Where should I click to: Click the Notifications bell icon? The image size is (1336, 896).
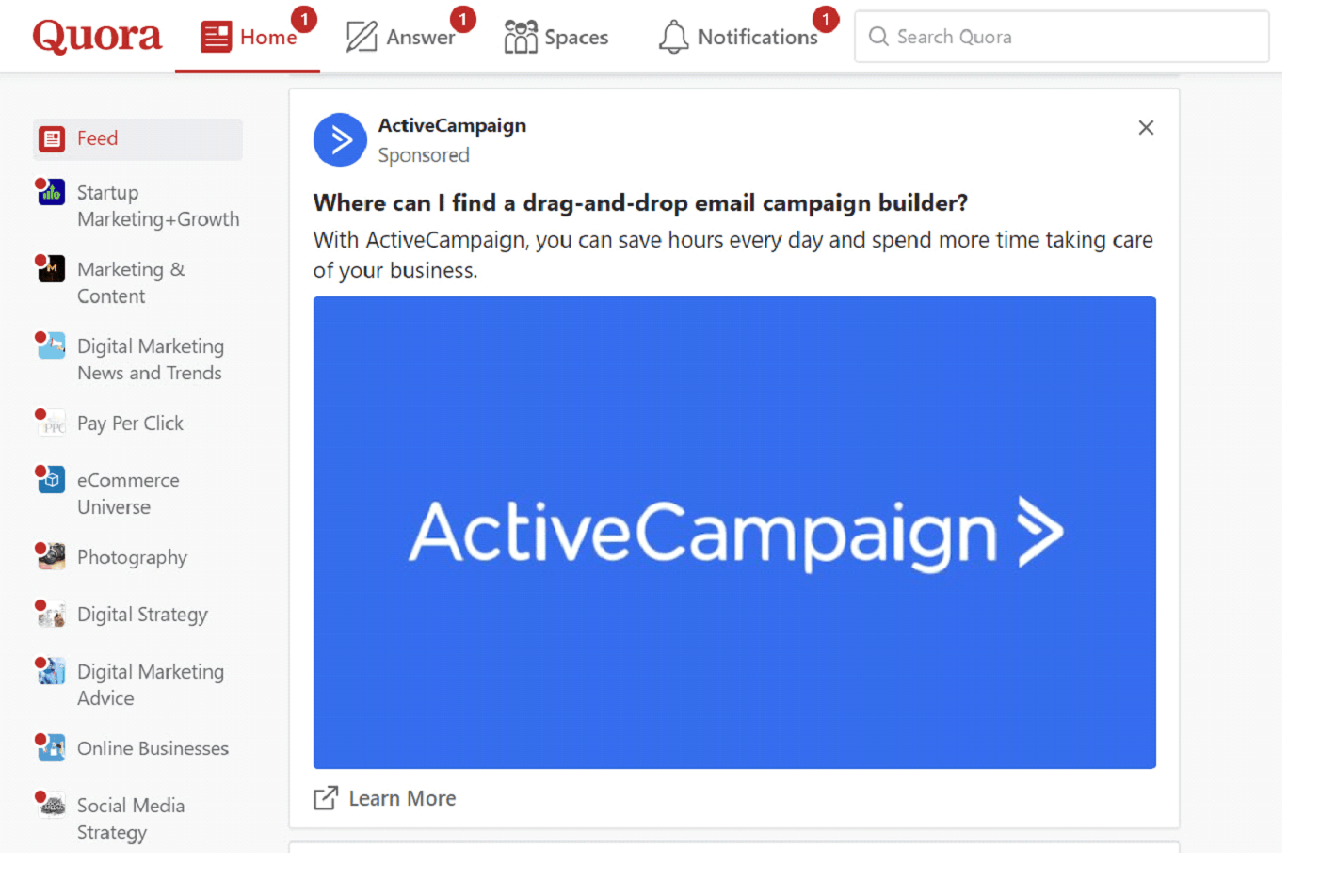[x=673, y=37]
